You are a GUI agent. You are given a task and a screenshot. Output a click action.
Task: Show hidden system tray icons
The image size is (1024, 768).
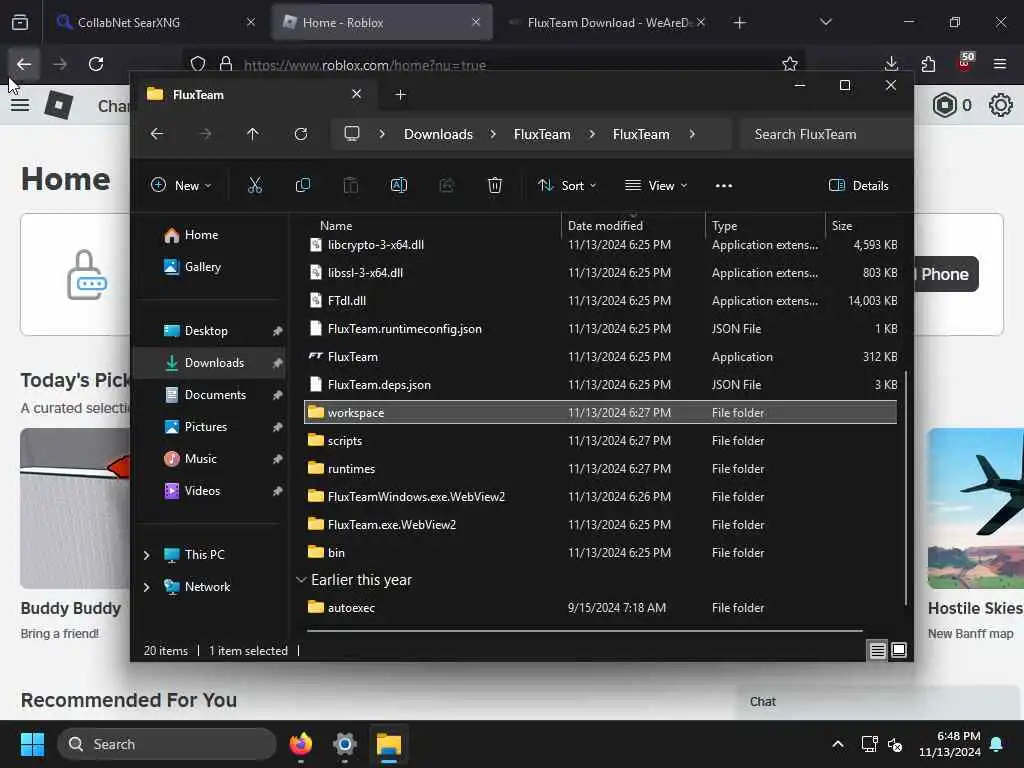(x=838, y=744)
